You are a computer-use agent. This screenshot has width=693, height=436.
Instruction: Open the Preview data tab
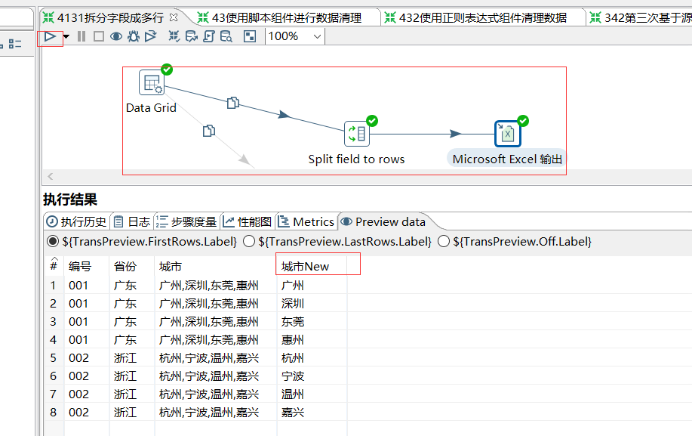tap(383, 222)
